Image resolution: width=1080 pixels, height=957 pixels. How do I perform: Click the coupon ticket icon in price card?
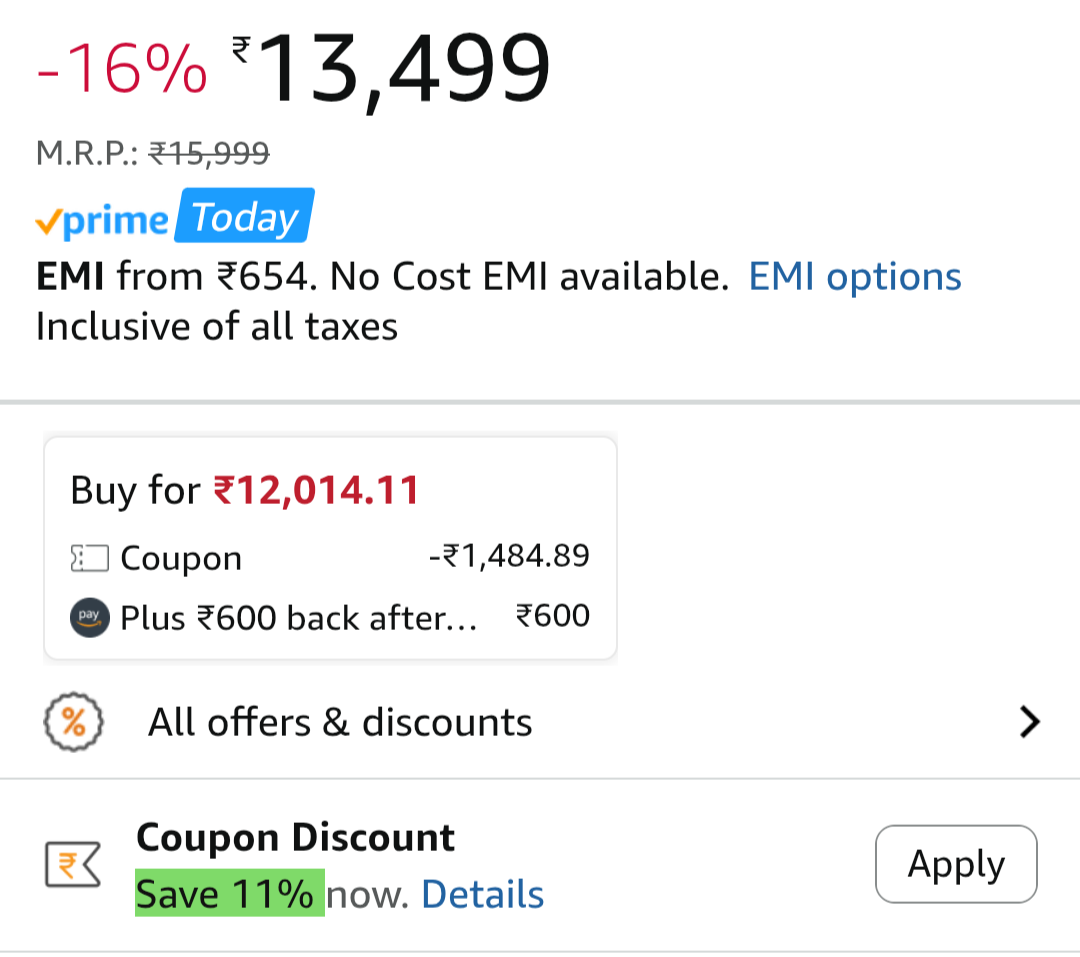(90, 558)
